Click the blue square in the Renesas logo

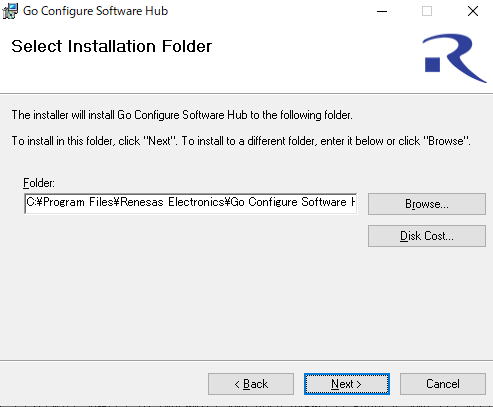coord(433,64)
